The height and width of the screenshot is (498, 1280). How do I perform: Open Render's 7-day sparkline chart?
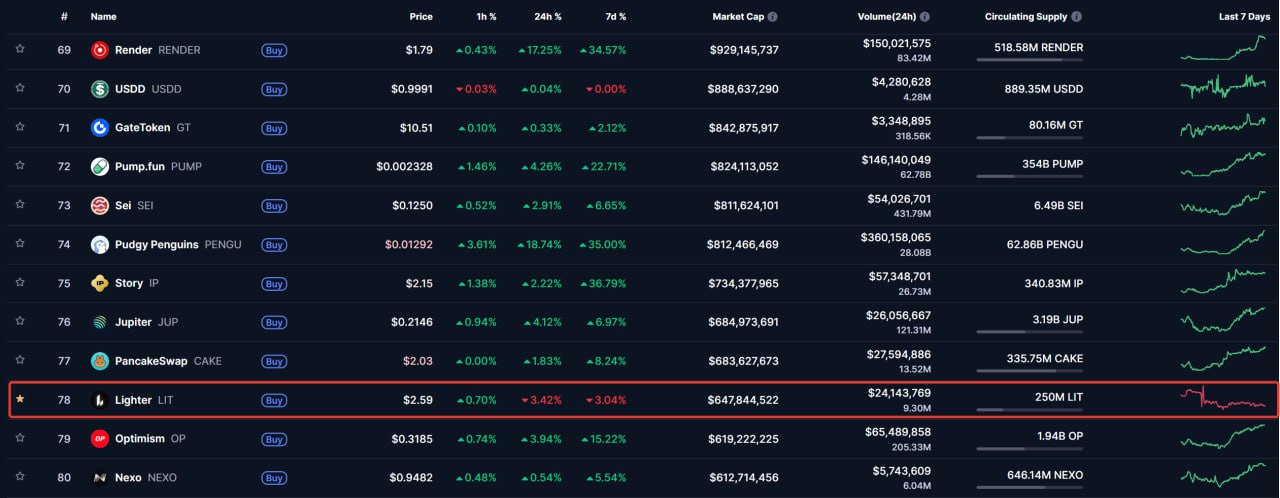1222,49
